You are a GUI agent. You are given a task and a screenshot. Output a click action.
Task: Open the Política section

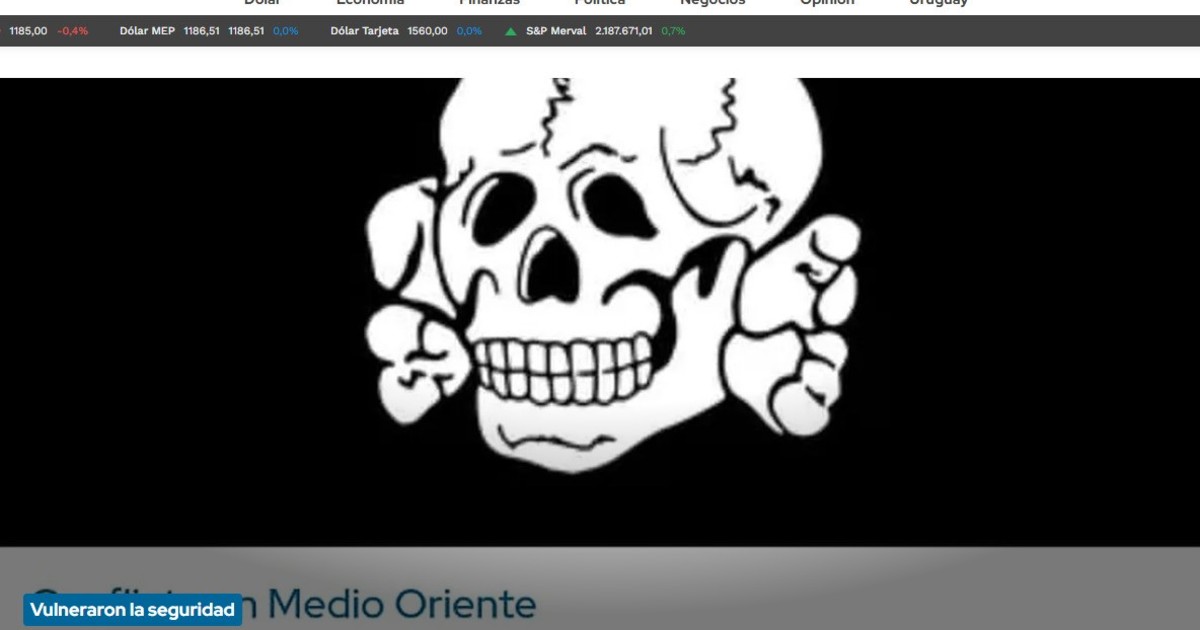click(x=599, y=3)
